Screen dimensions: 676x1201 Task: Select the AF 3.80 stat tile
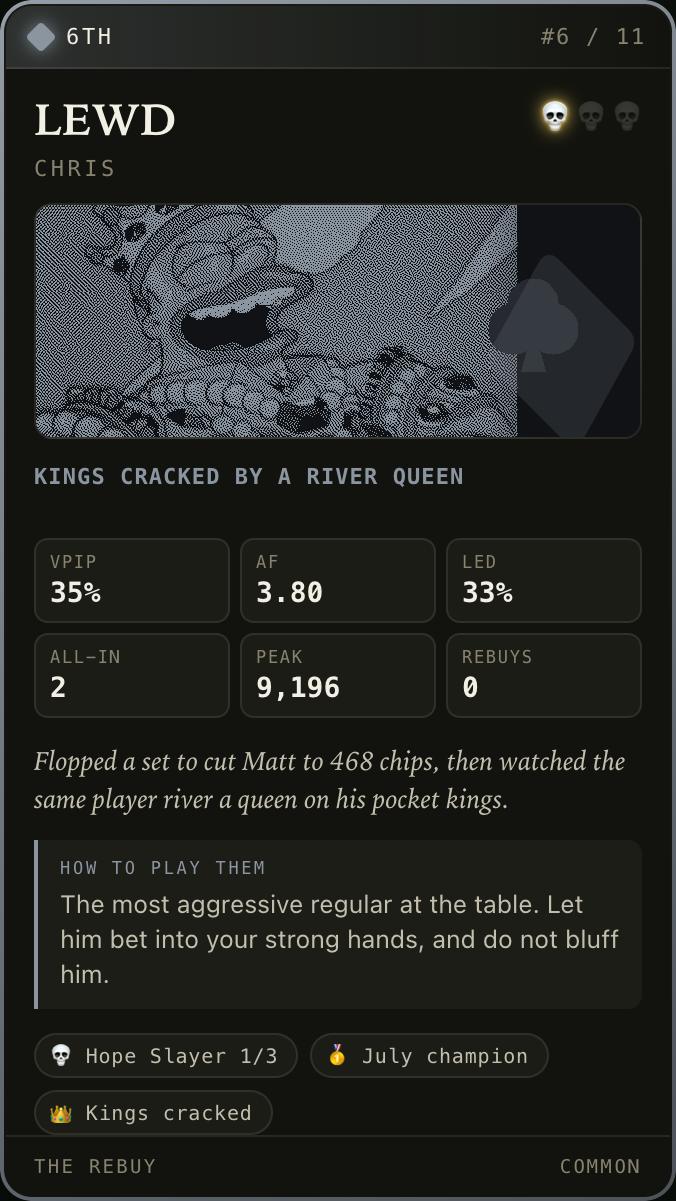(338, 581)
